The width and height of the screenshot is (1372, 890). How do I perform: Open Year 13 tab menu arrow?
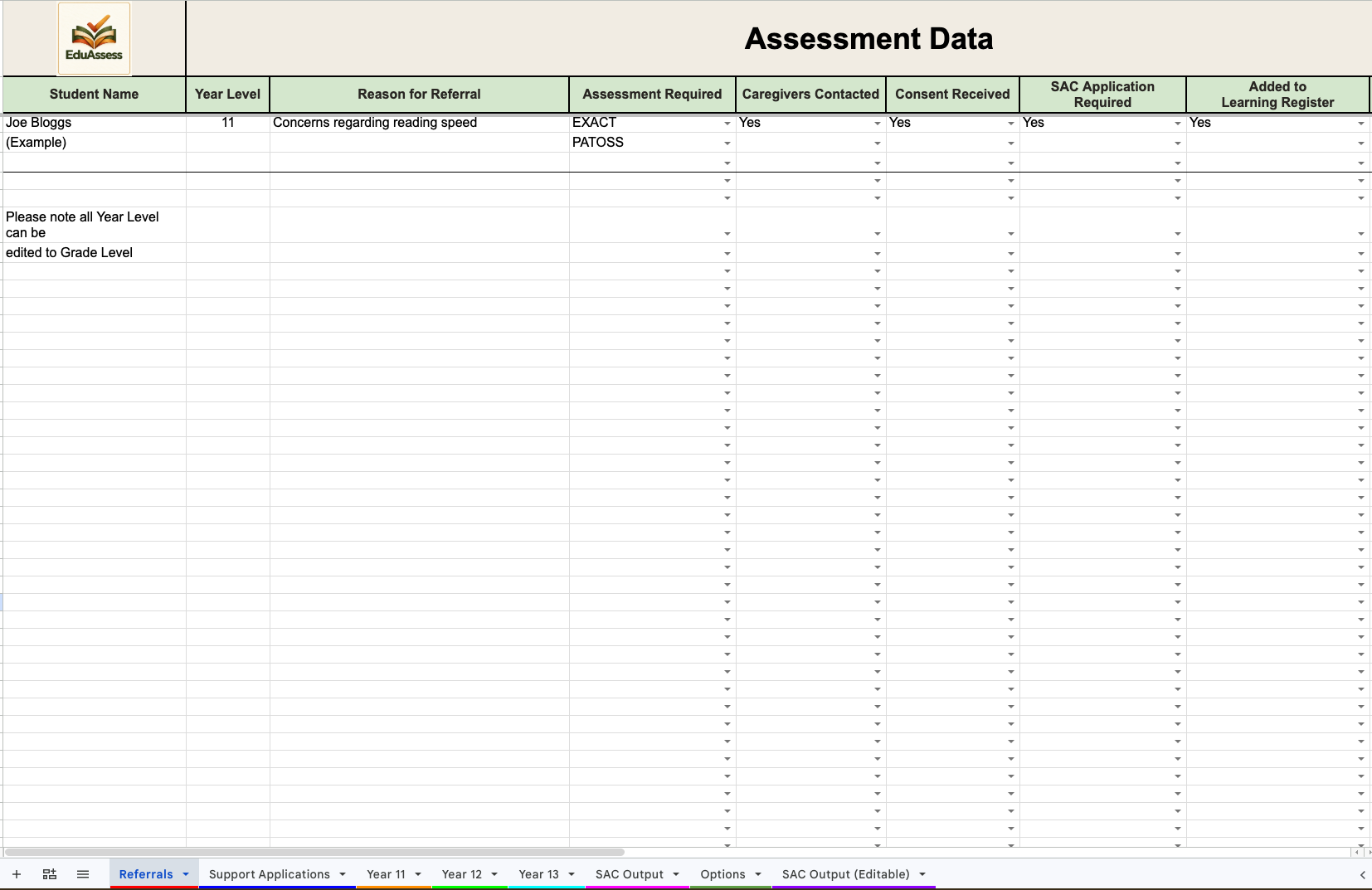[x=572, y=874]
